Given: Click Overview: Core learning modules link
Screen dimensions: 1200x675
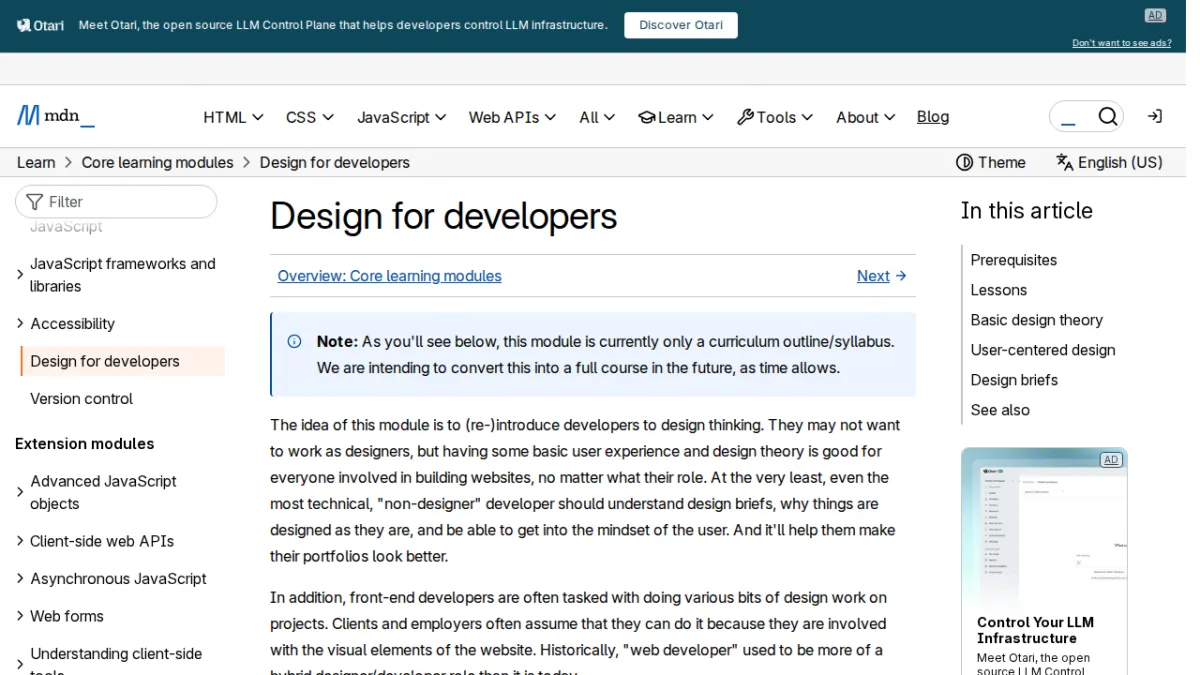Looking at the screenshot, I should [x=389, y=276].
